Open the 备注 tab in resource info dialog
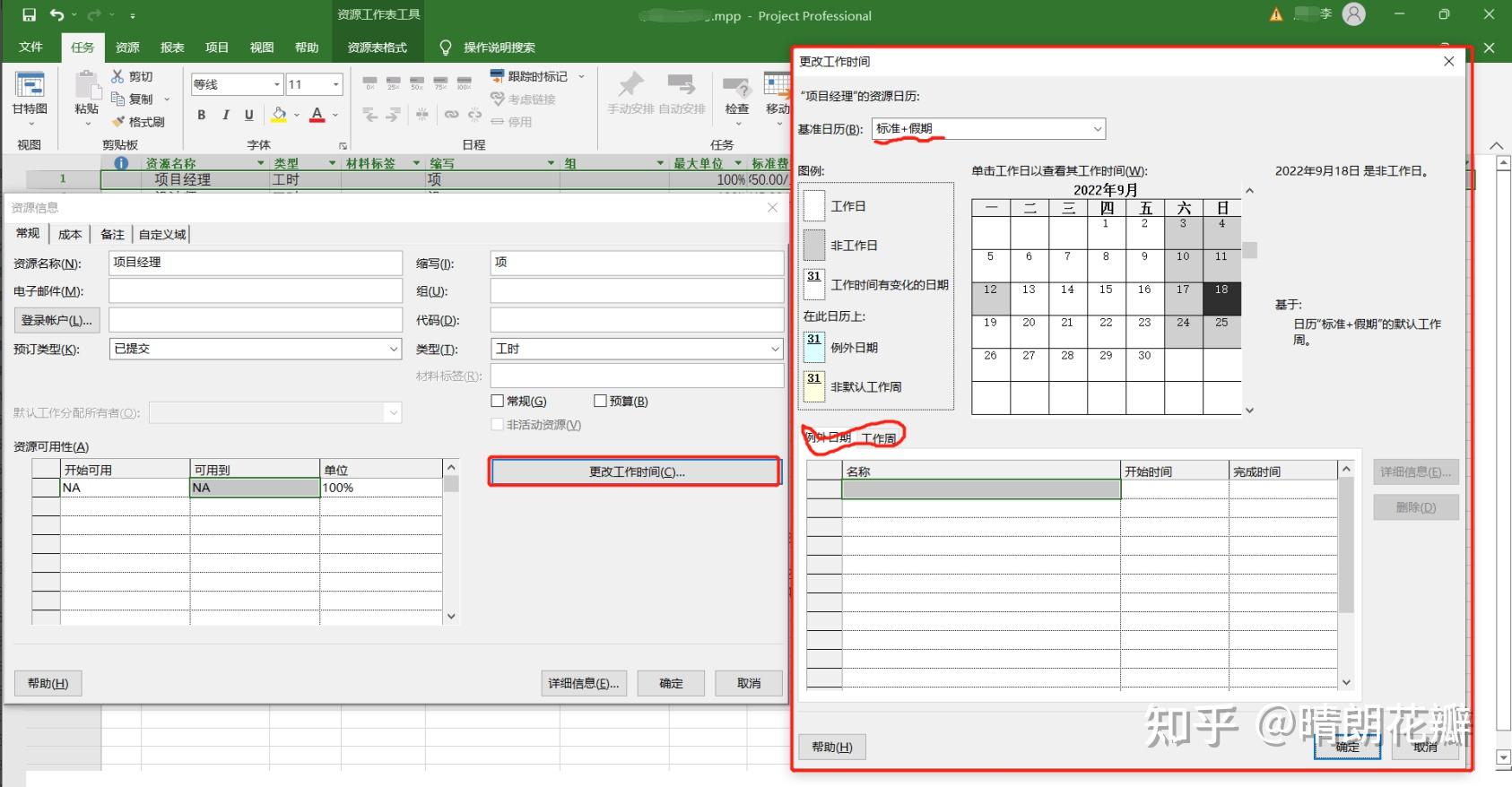 [x=112, y=234]
